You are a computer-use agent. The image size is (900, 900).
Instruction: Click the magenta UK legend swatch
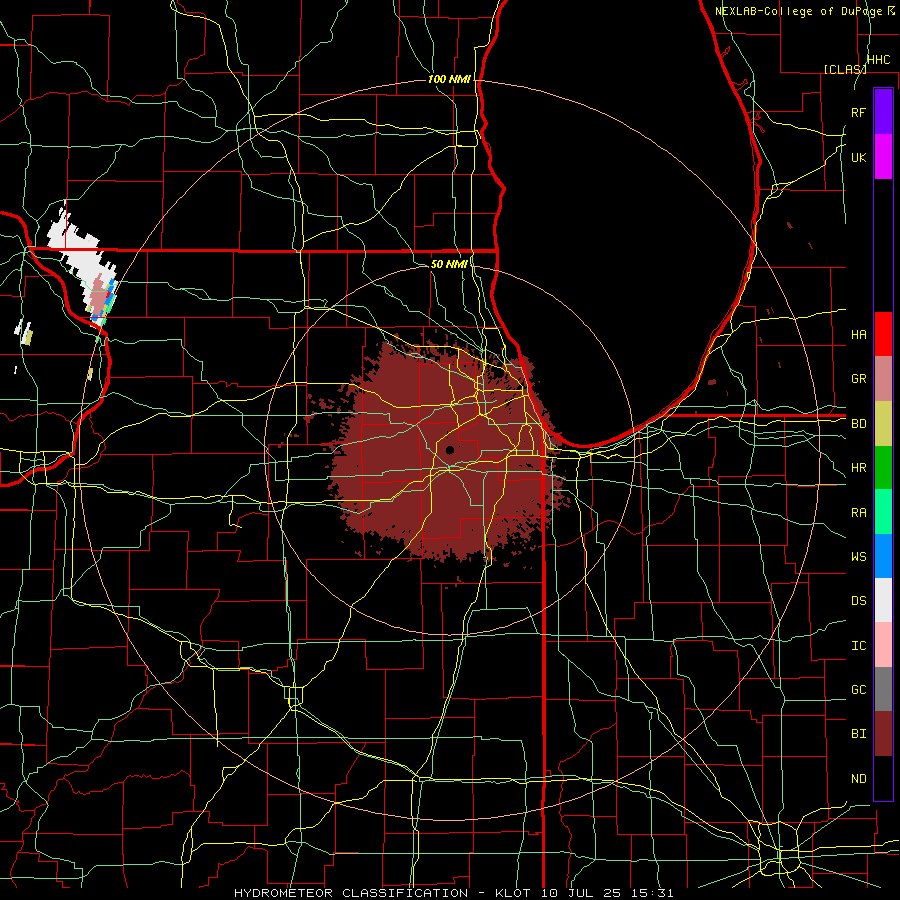pos(883,157)
